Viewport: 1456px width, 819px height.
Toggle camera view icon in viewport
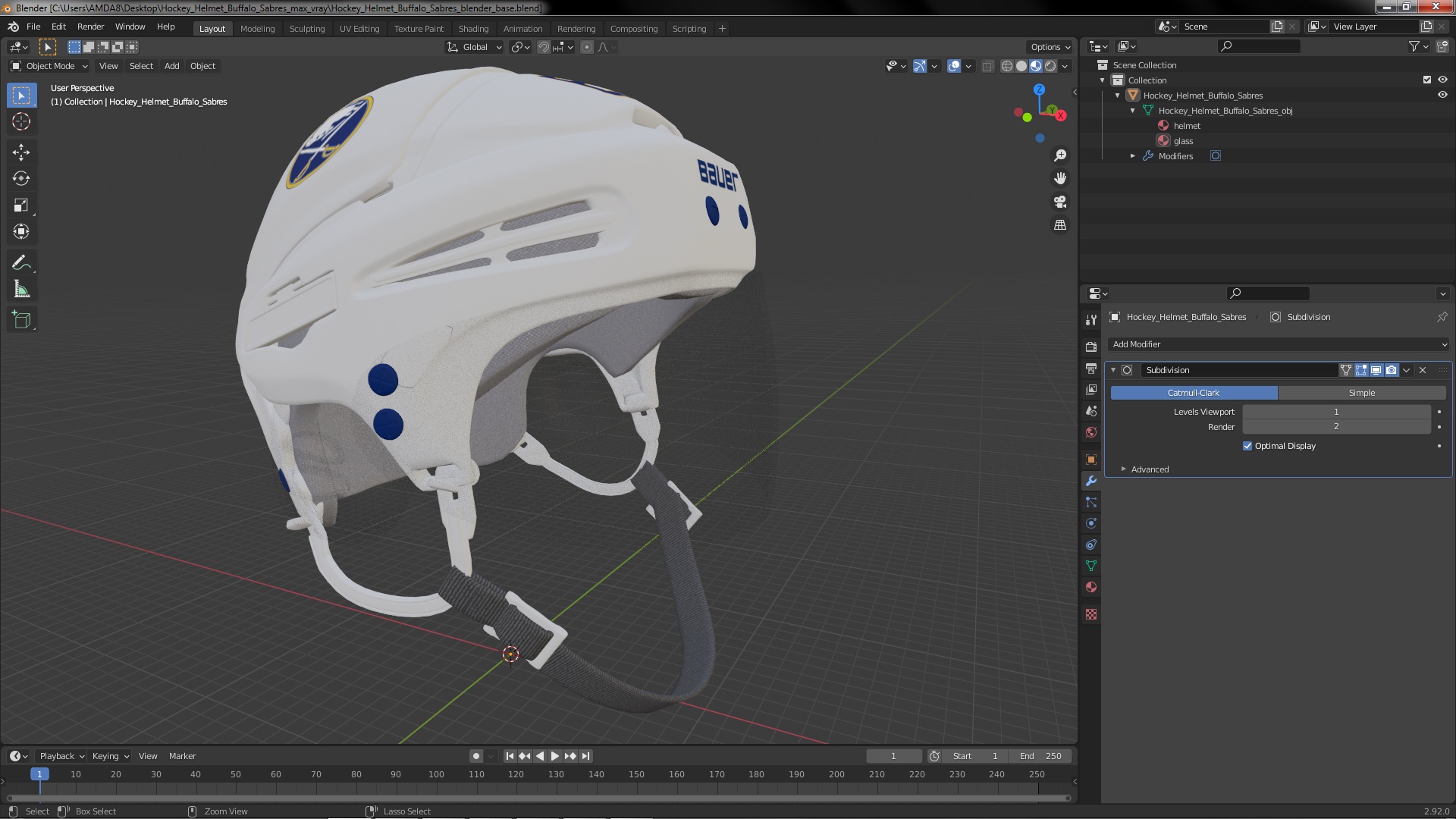(x=1060, y=202)
